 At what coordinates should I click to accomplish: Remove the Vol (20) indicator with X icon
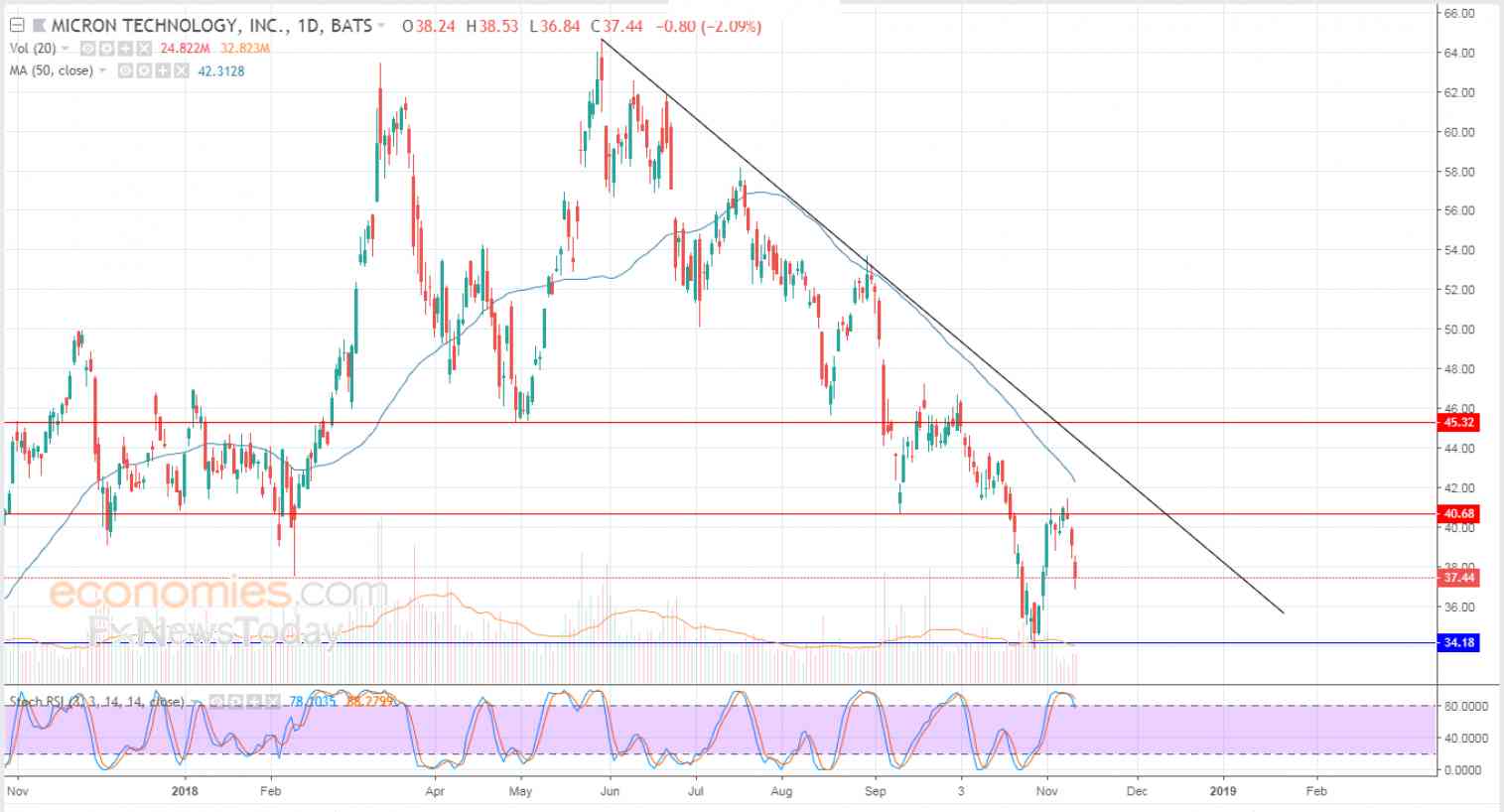click(x=144, y=49)
